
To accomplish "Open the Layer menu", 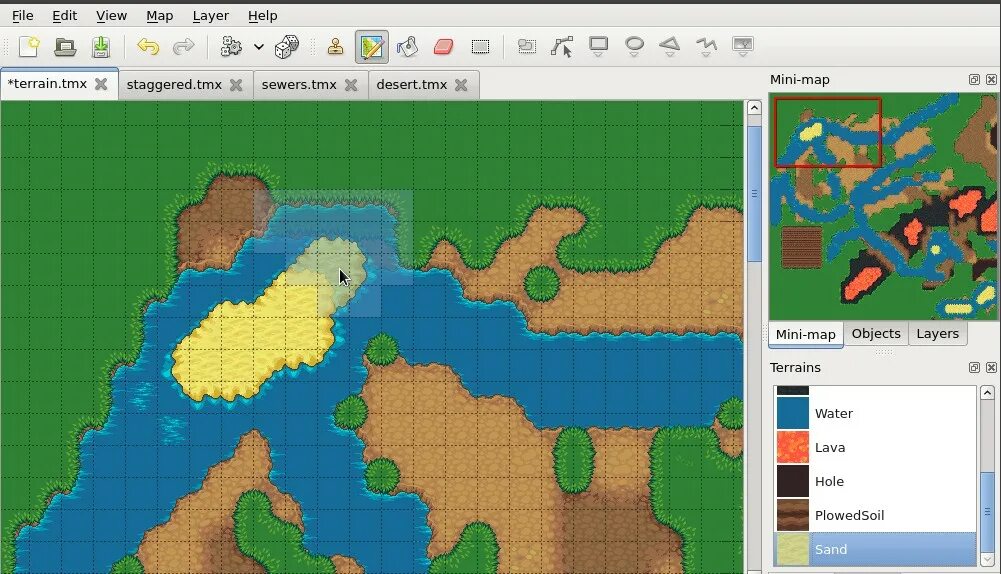I will coord(210,16).
